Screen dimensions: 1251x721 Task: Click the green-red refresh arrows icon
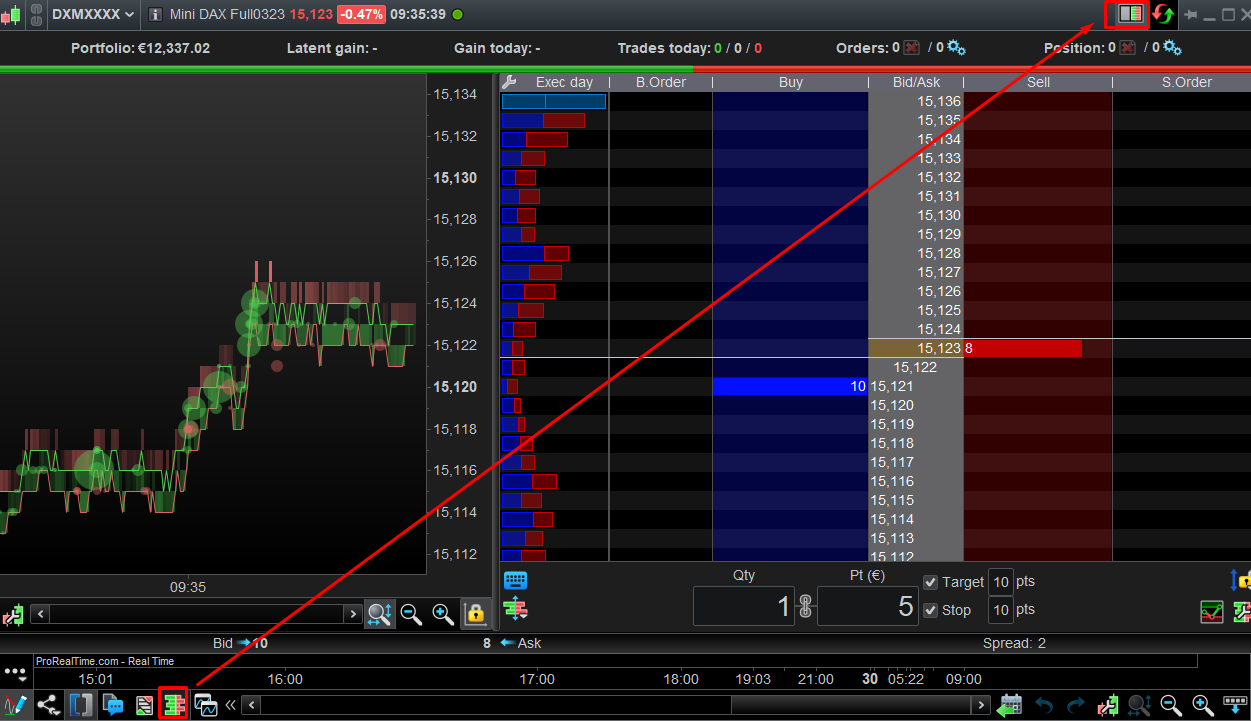coord(1162,14)
